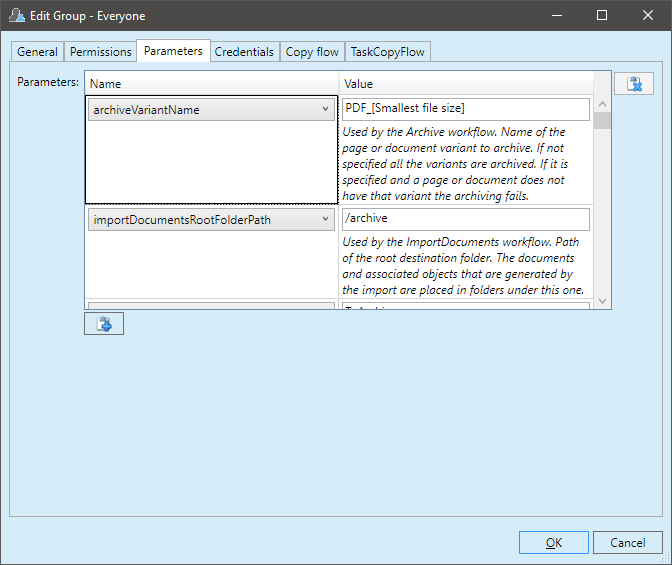Switch to the Permissions tab
Screen dimensions: 672x565
coord(100,52)
